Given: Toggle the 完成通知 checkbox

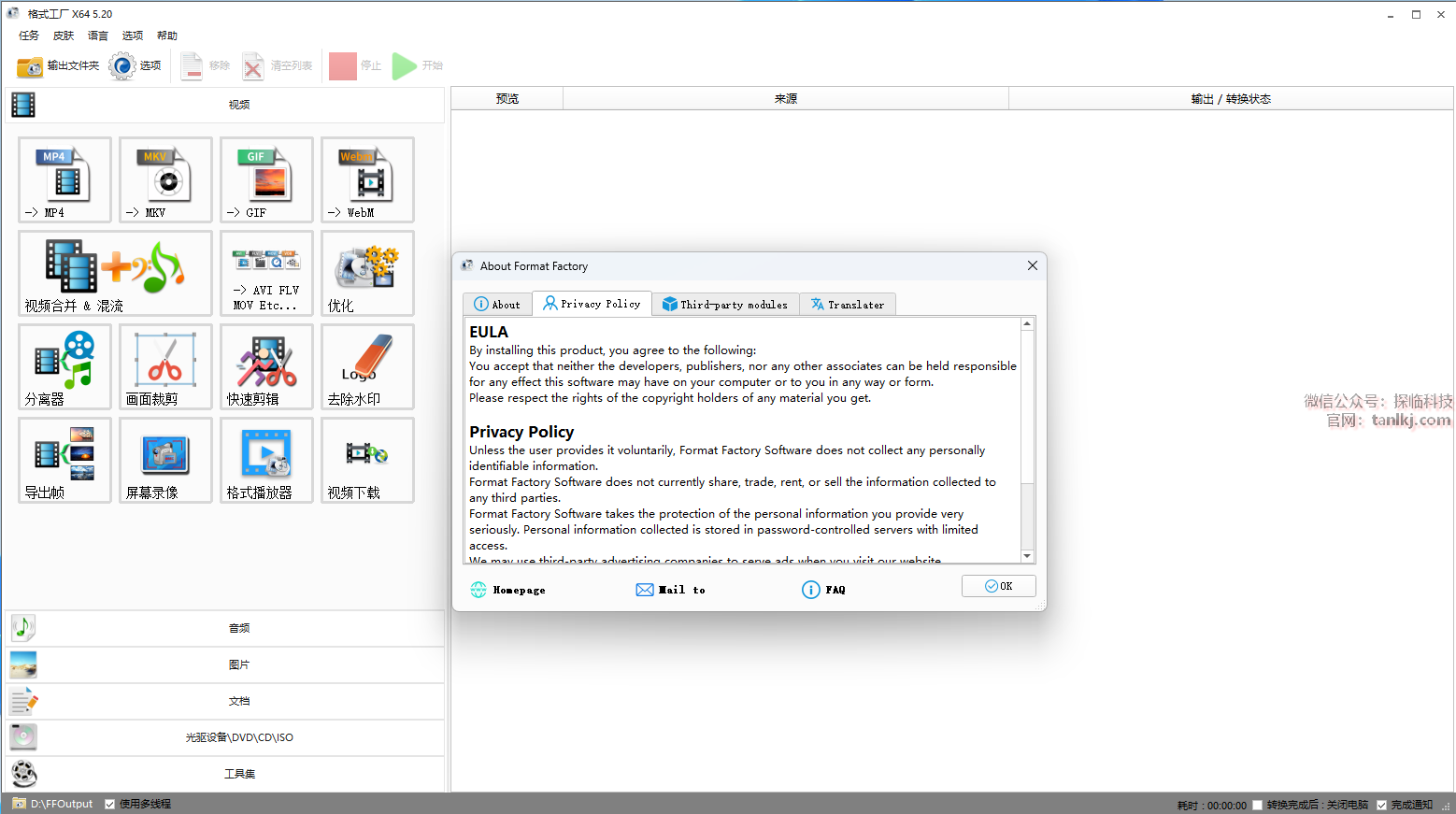Looking at the screenshot, I should coord(1382,805).
